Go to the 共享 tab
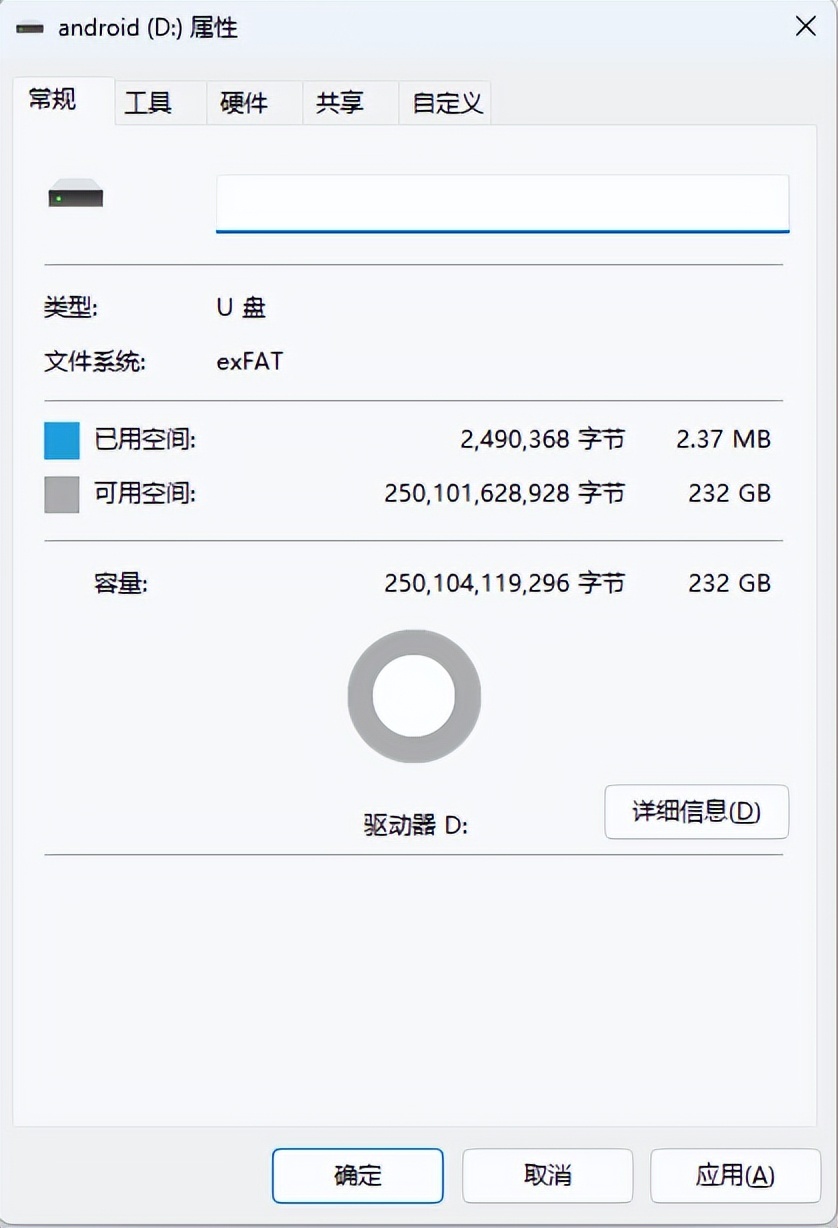Viewport: 838px width, 1228px height. pos(340,103)
